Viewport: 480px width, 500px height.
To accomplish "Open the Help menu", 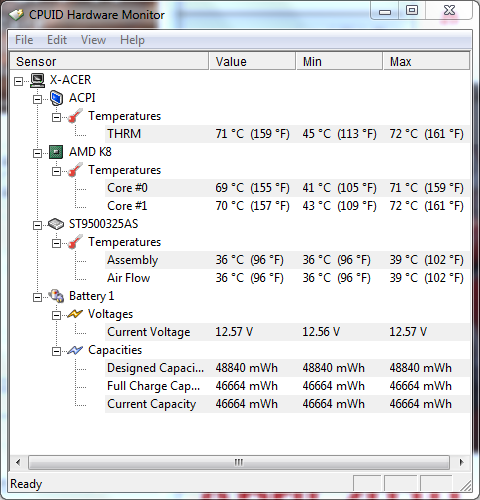I will 132,40.
